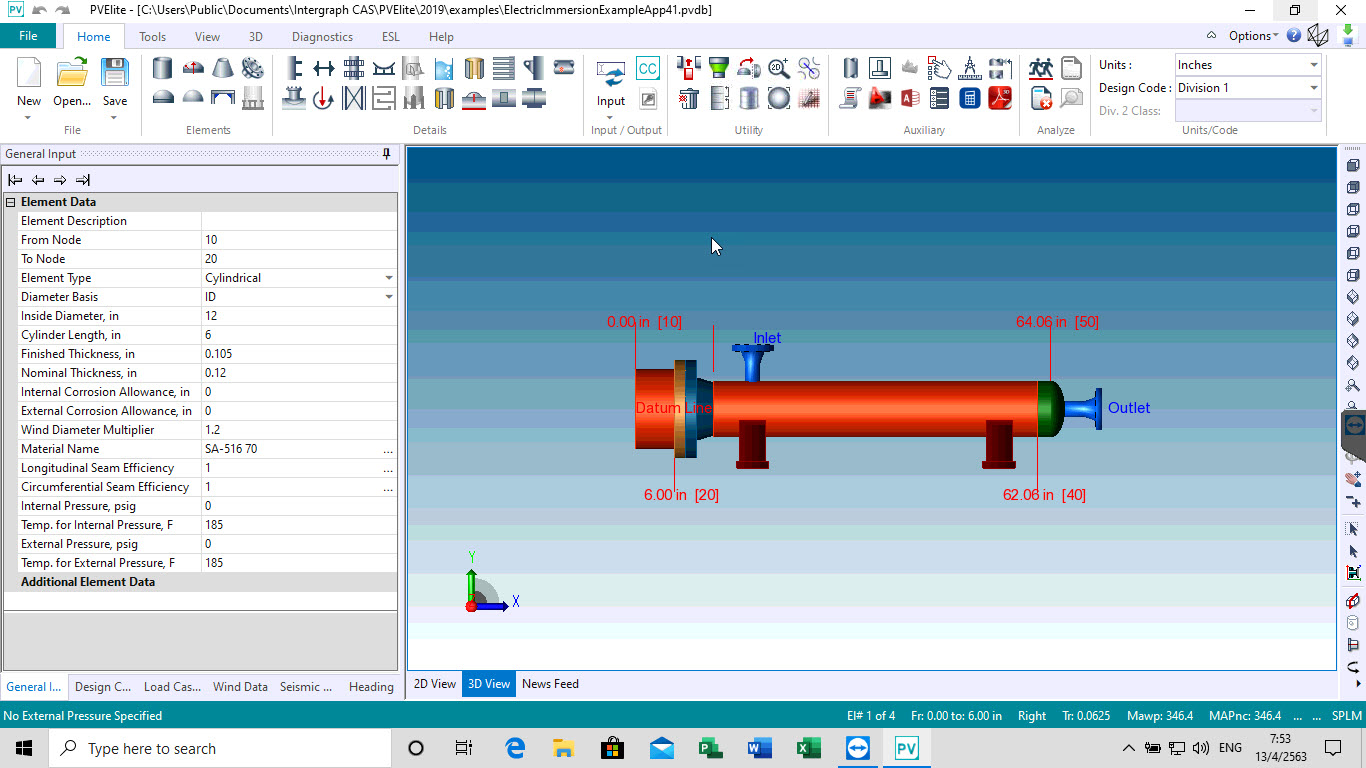
Task: Open the Element Type dropdown arrow
Action: (x=389, y=278)
